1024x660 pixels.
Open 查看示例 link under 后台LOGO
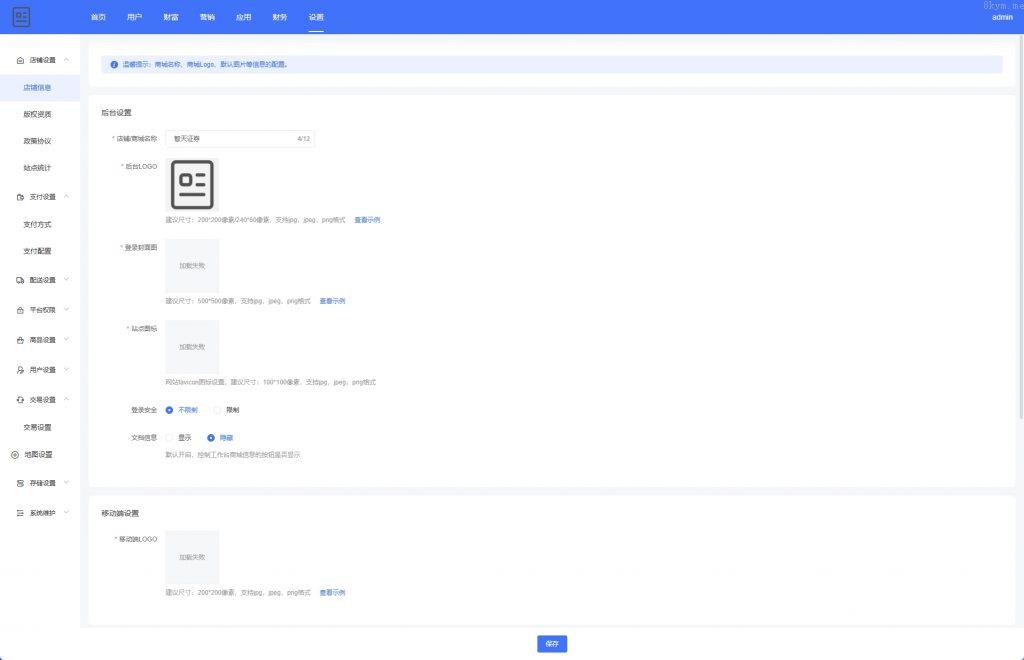(367, 220)
